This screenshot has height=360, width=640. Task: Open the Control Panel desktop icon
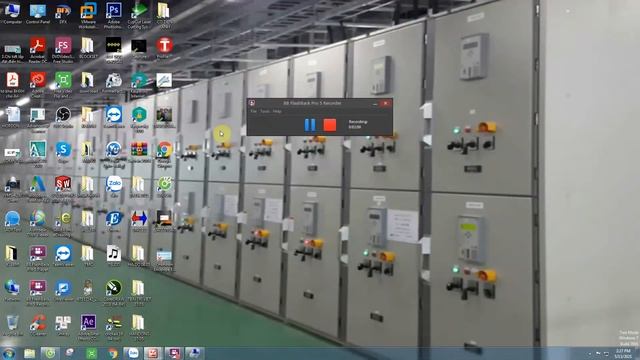[x=38, y=13]
